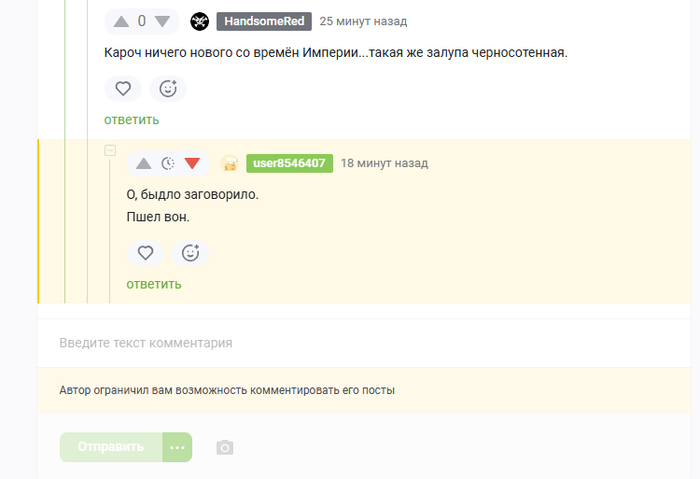Downvote the HandsomeRed comment
Screen dimensions: 700x479
coord(162,21)
